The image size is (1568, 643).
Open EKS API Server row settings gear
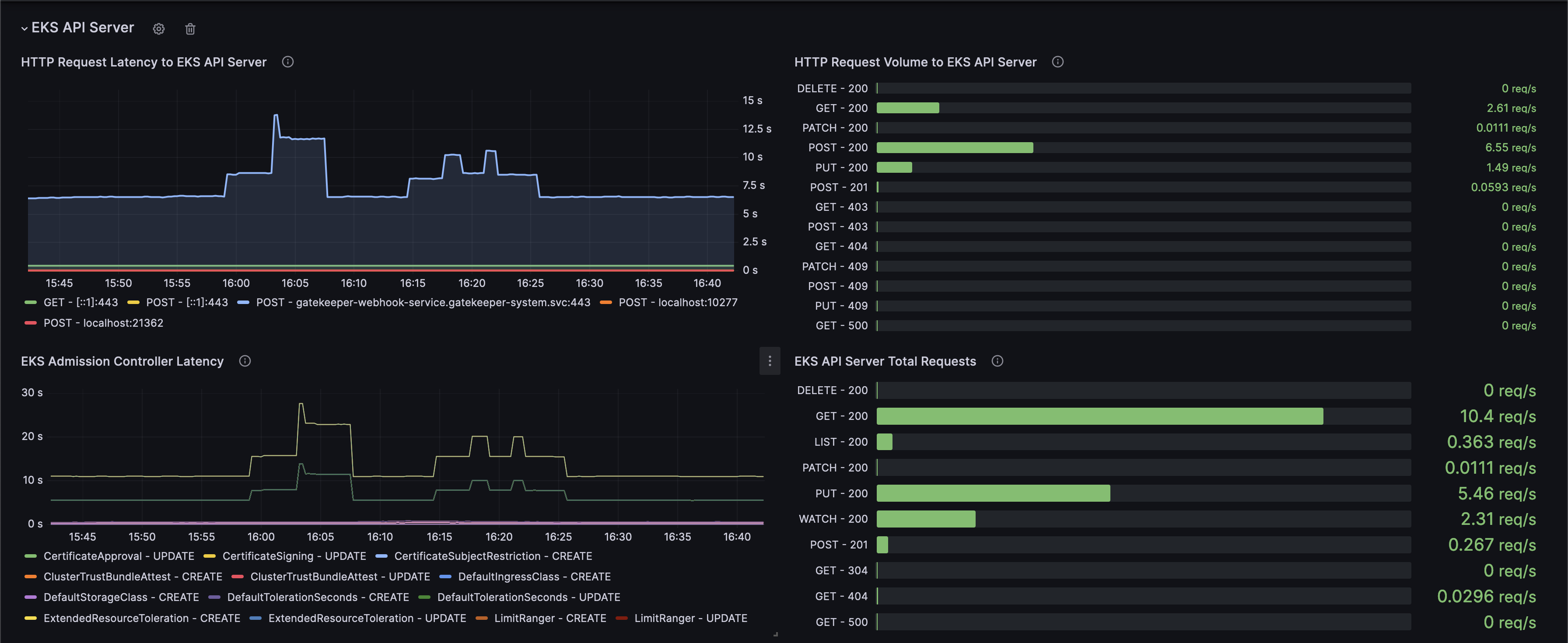coord(159,28)
